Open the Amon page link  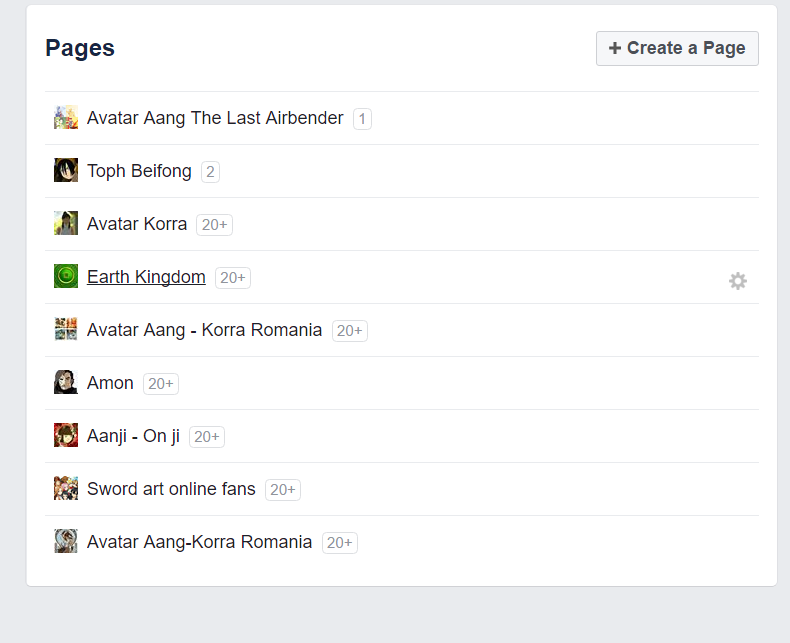[x=110, y=383]
